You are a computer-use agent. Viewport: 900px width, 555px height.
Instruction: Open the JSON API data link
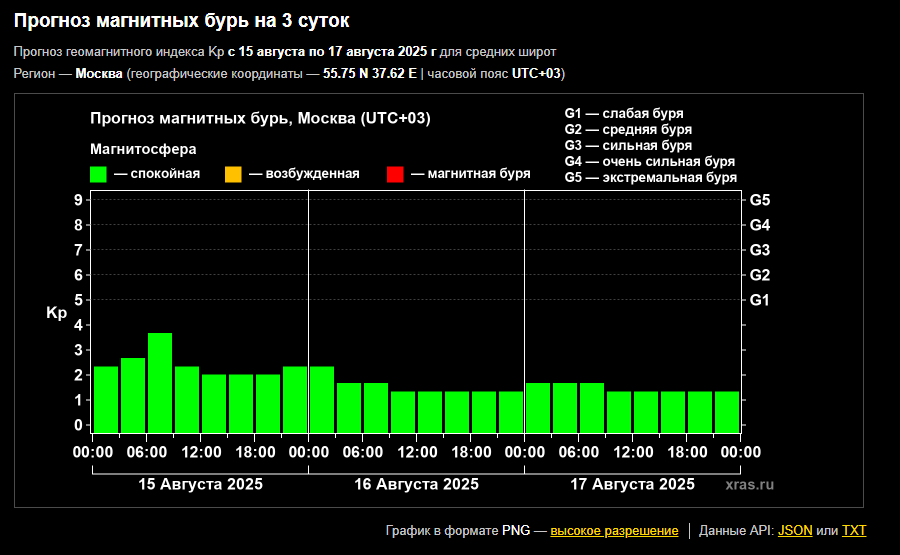pos(795,530)
